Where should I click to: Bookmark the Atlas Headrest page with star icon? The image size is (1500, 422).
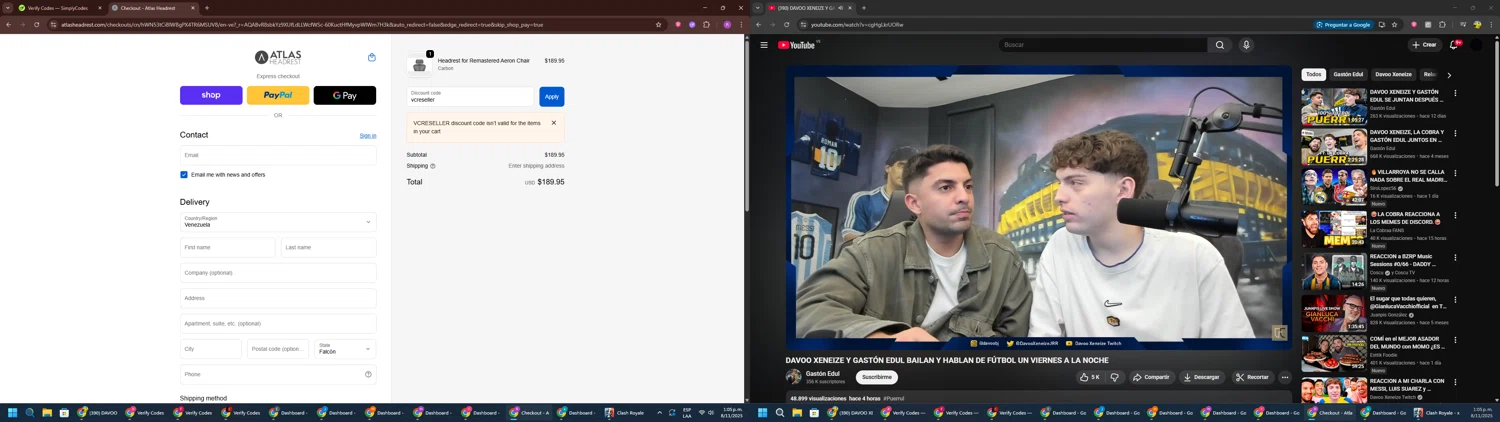tap(658, 25)
